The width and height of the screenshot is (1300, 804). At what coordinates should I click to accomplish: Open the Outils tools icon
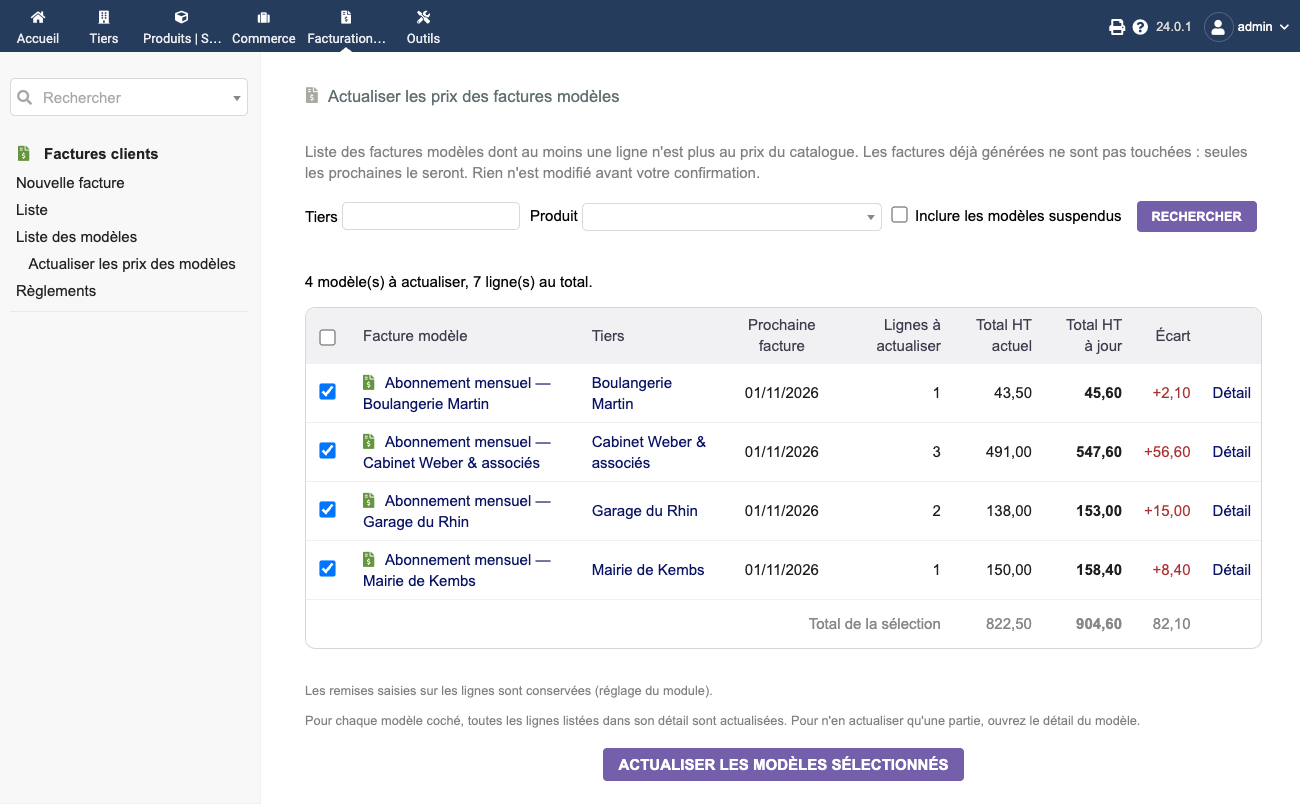(423, 17)
